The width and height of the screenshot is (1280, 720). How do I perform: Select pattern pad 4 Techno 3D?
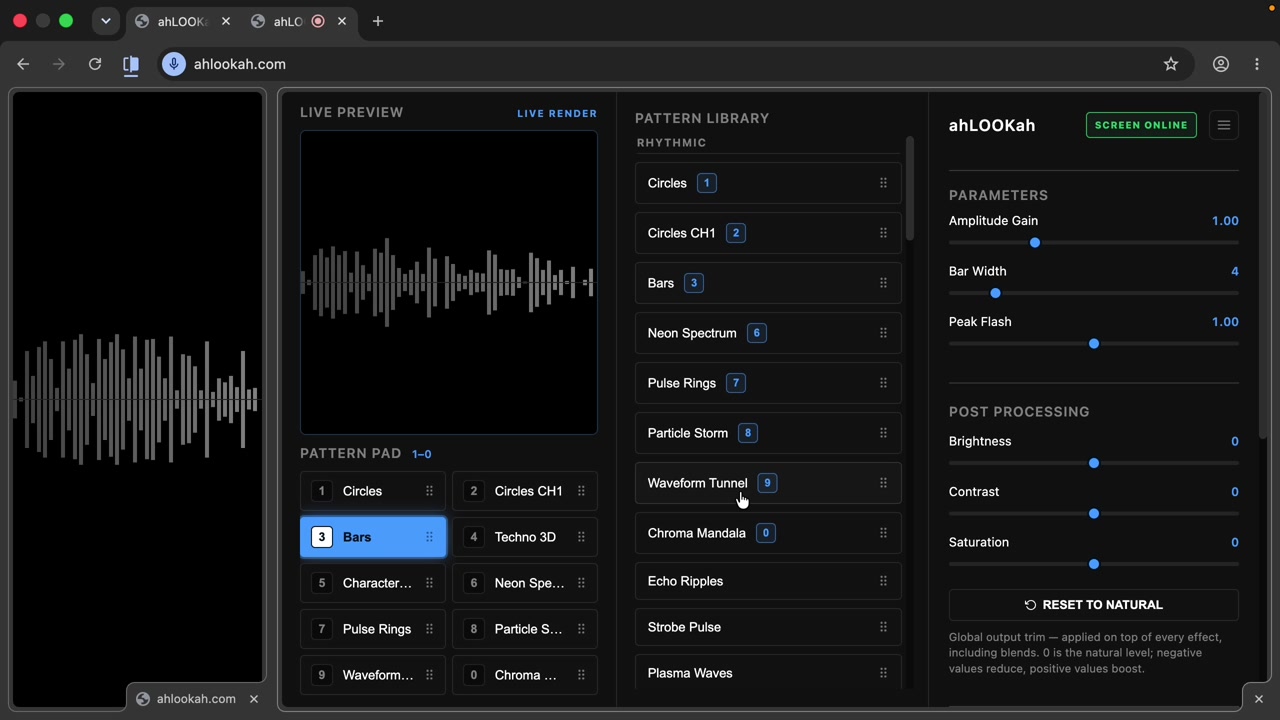tap(525, 537)
